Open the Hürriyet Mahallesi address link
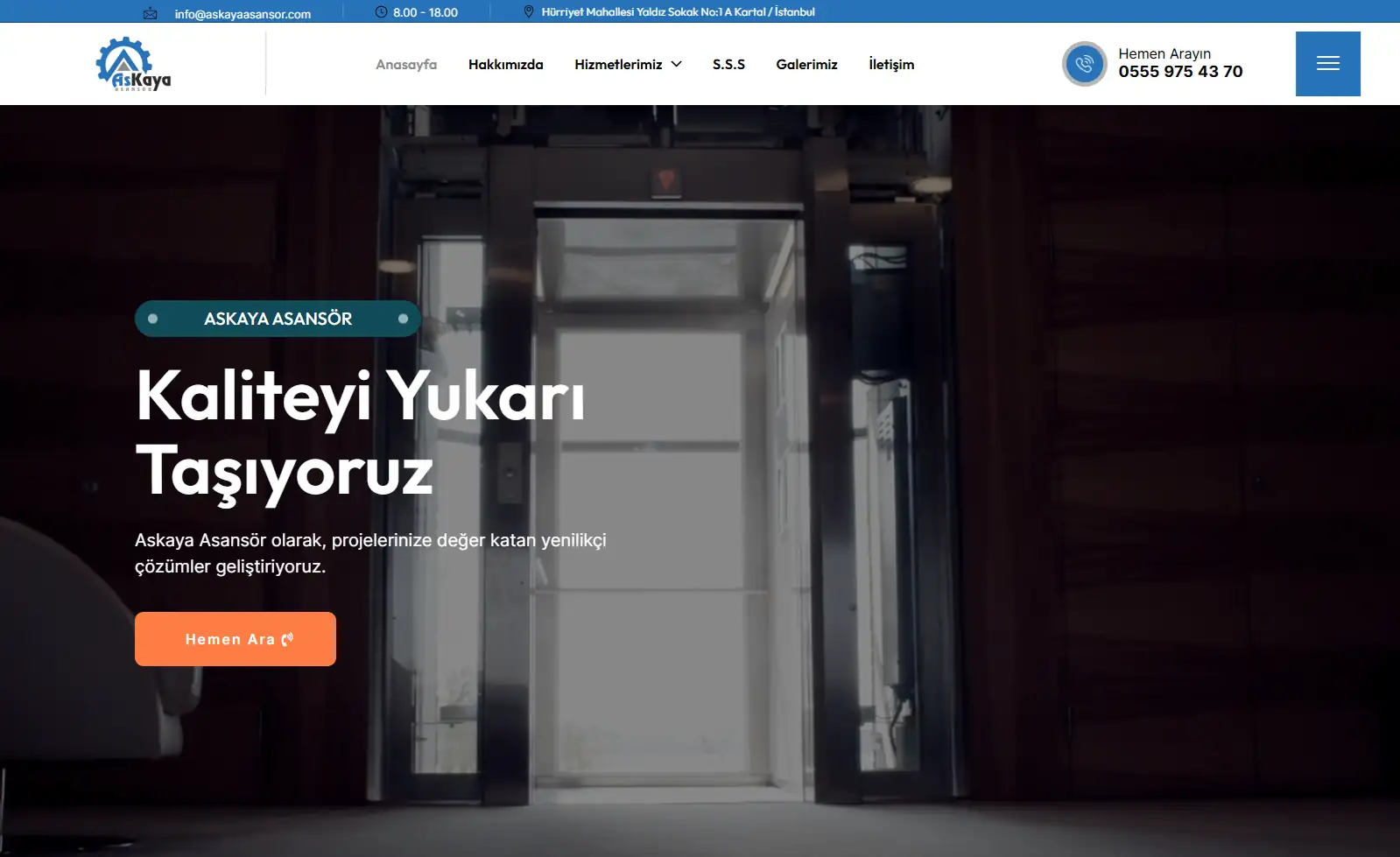The height and width of the screenshot is (857, 1400). click(678, 12)
